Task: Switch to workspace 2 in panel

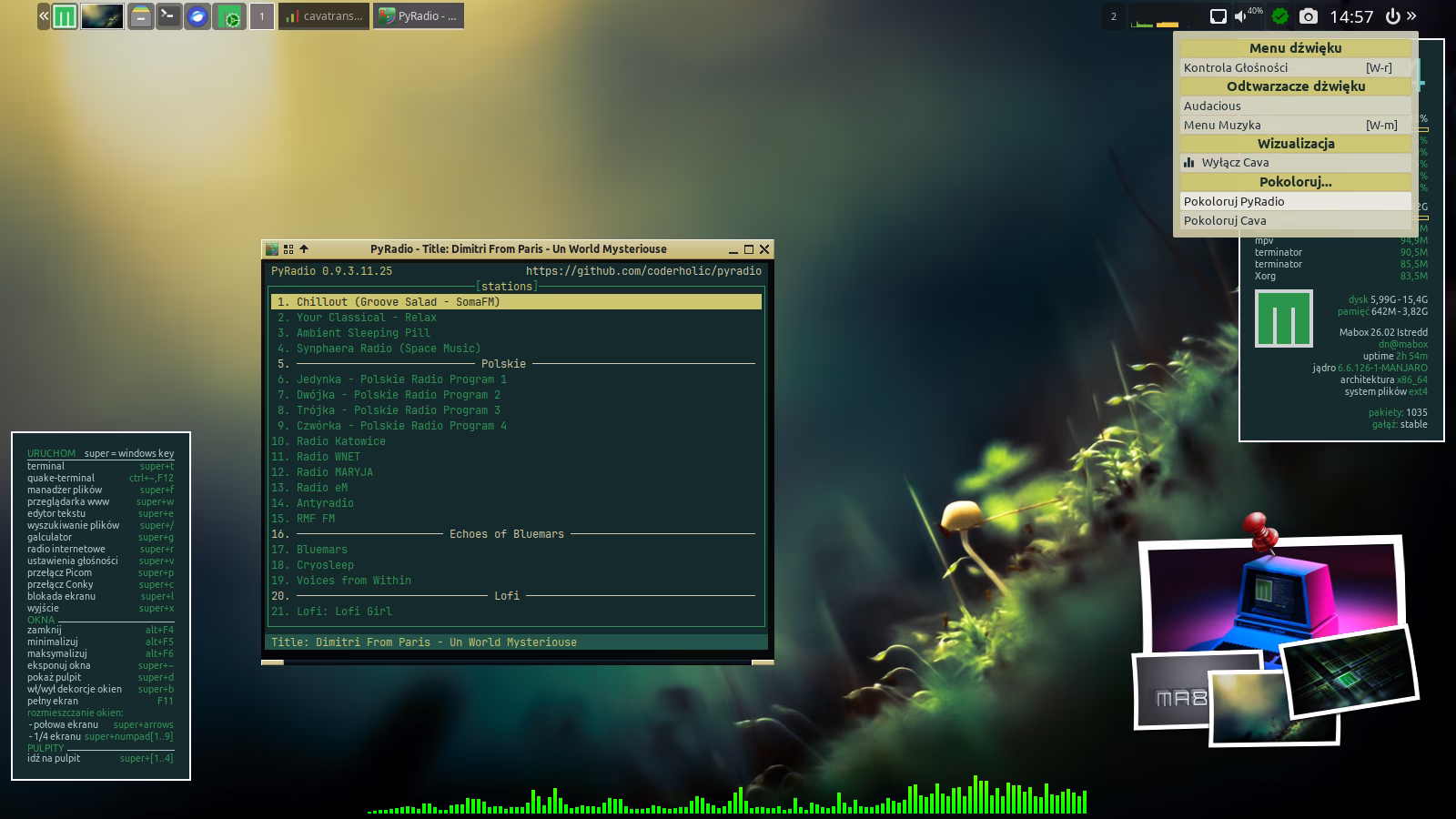Action: (1113, 16)
